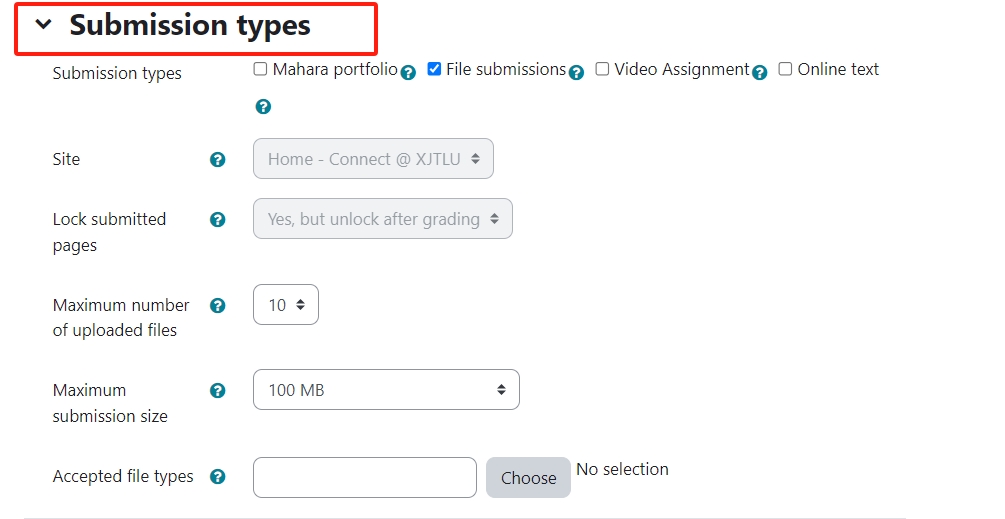Open the Lock submitted pages dropdown
Viewport: 1005px width, 519px height.
[x=383, y=218]
